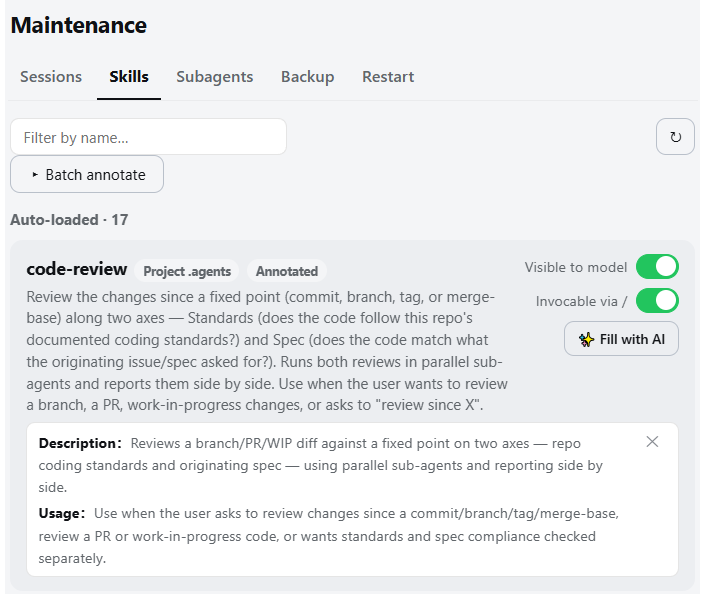Go to the Backup tab

pos(308,77)
